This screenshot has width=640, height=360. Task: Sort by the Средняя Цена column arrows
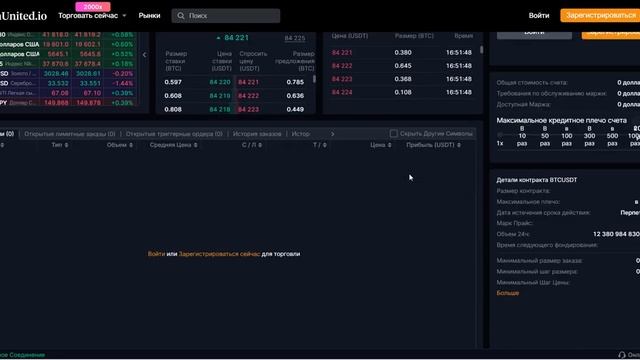click(196, 145)
